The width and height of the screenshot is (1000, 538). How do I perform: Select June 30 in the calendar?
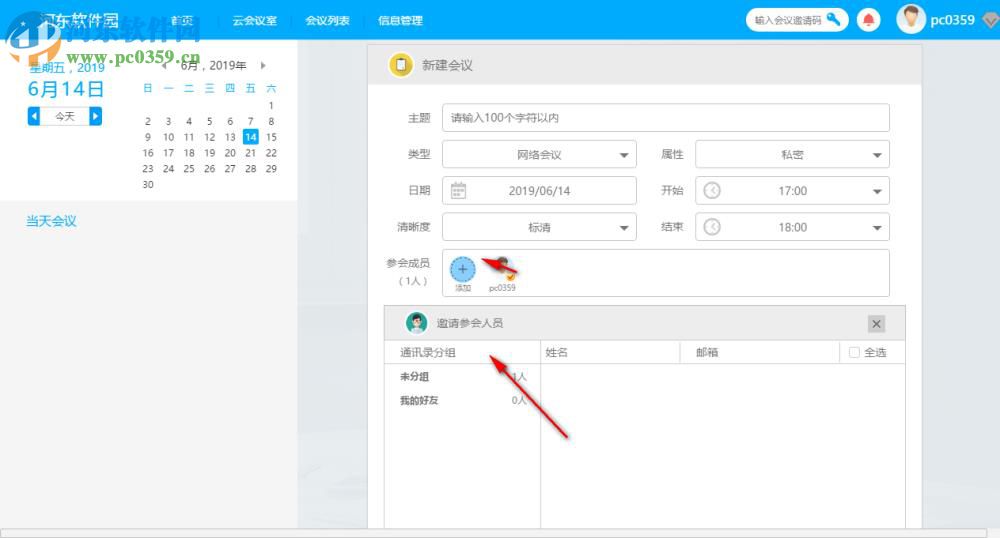pyautogui.click(x=148, y=184)
